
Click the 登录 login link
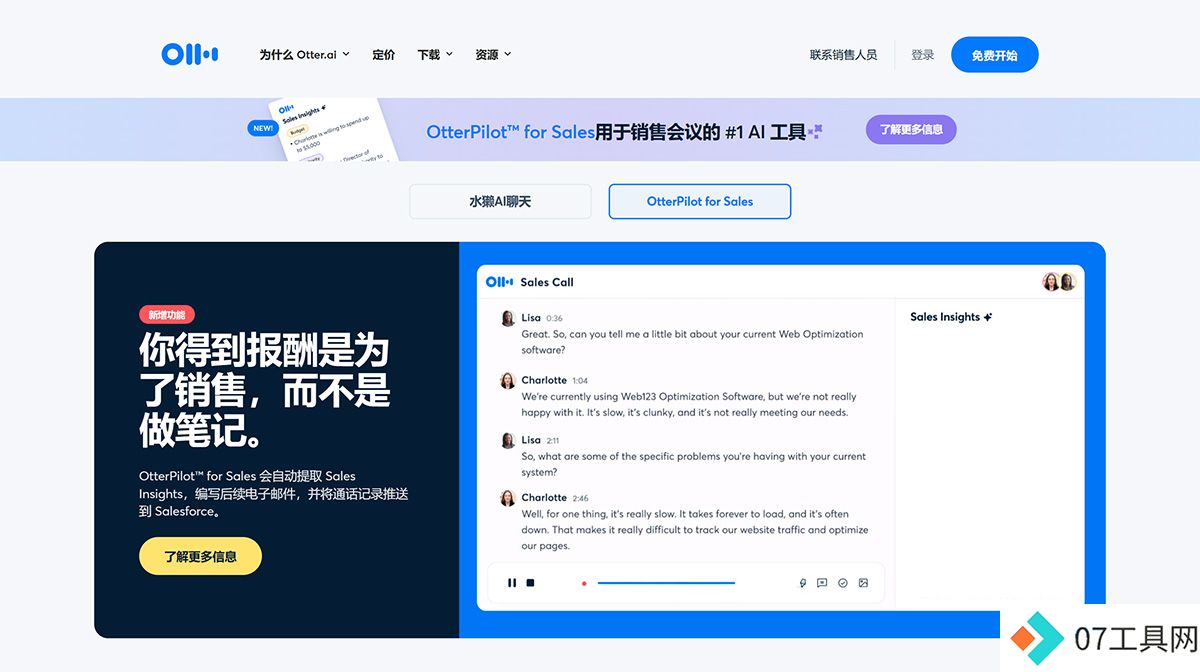[x=922, y=55]
